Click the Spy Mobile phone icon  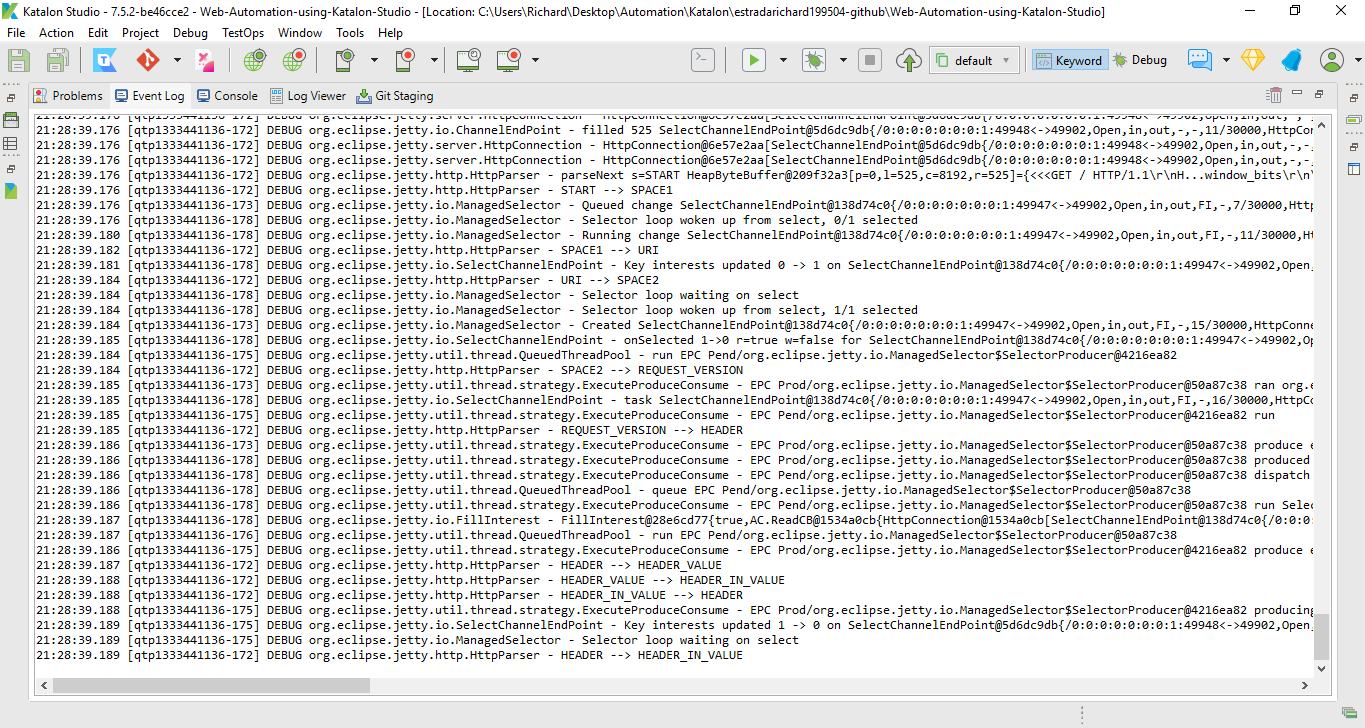tap(343, 60)
